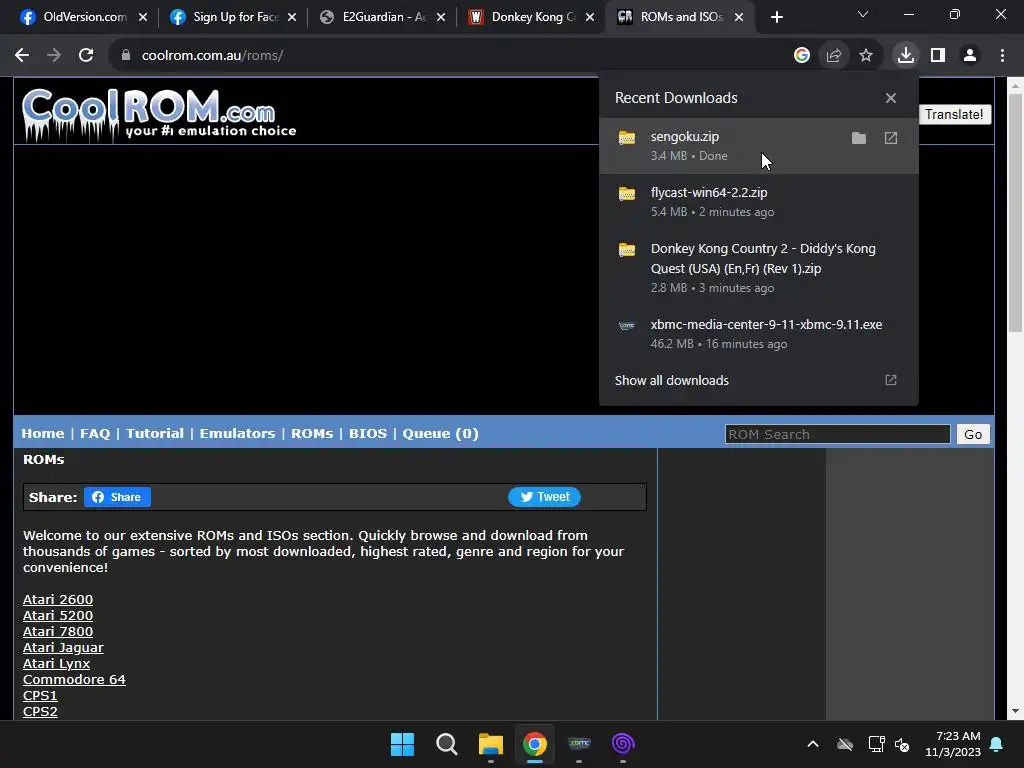Open the Donkey Kong Country 2 zip download
Viewport: 1024px width, 768px height.
pos(759,268)
